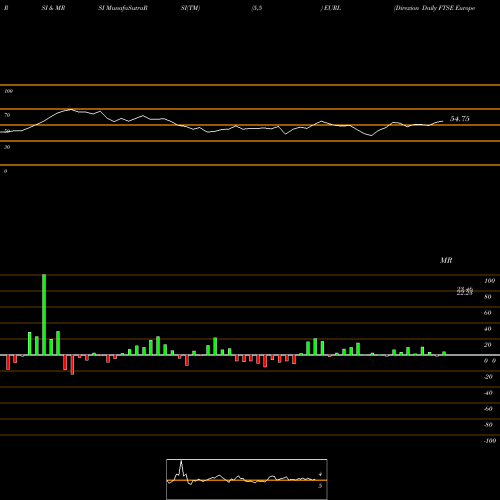
Task: Select the MR label above the histogram
Action: click(x=446, y=260)
